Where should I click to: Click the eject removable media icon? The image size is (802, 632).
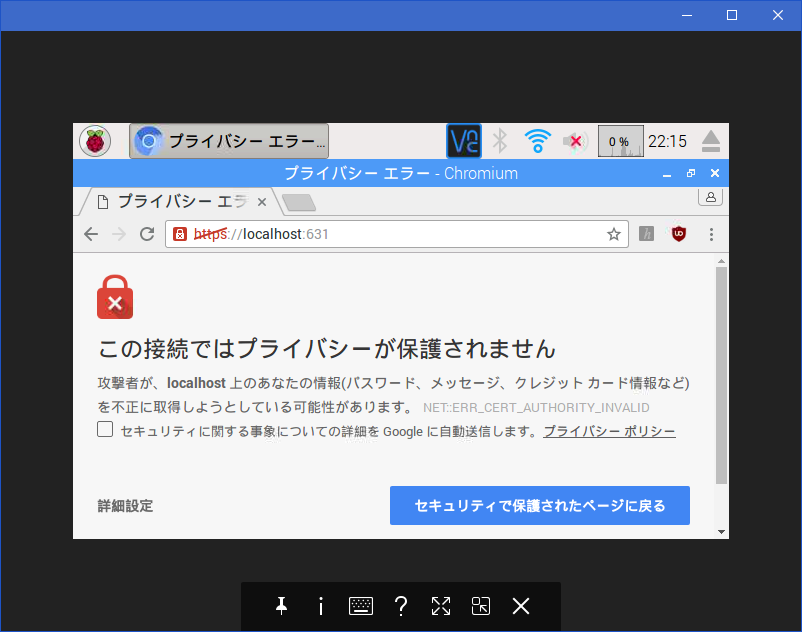pyautogui.click(x=710, y=140)
